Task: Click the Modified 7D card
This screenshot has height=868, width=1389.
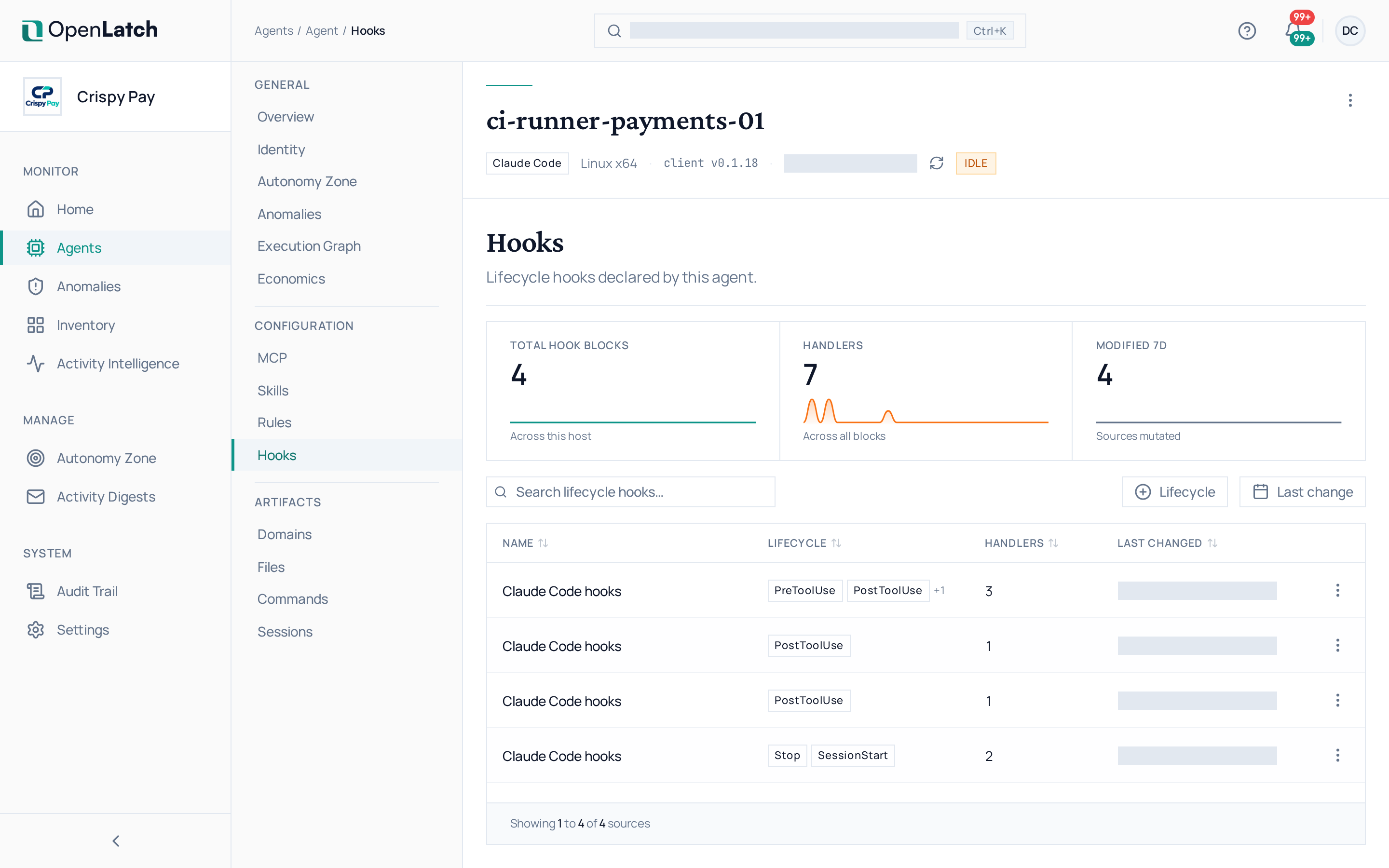Action: point(1218,391)
